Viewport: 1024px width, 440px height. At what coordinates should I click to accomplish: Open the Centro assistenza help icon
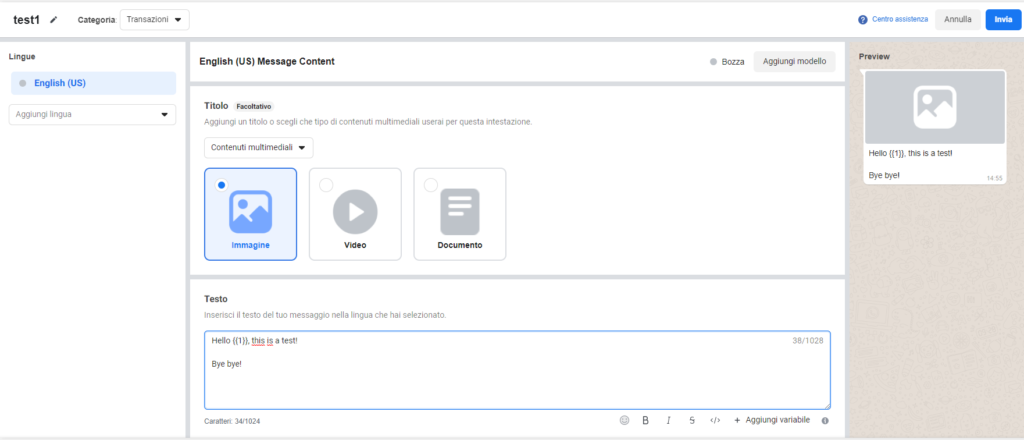pyautogui.click(x=863, y=20)
